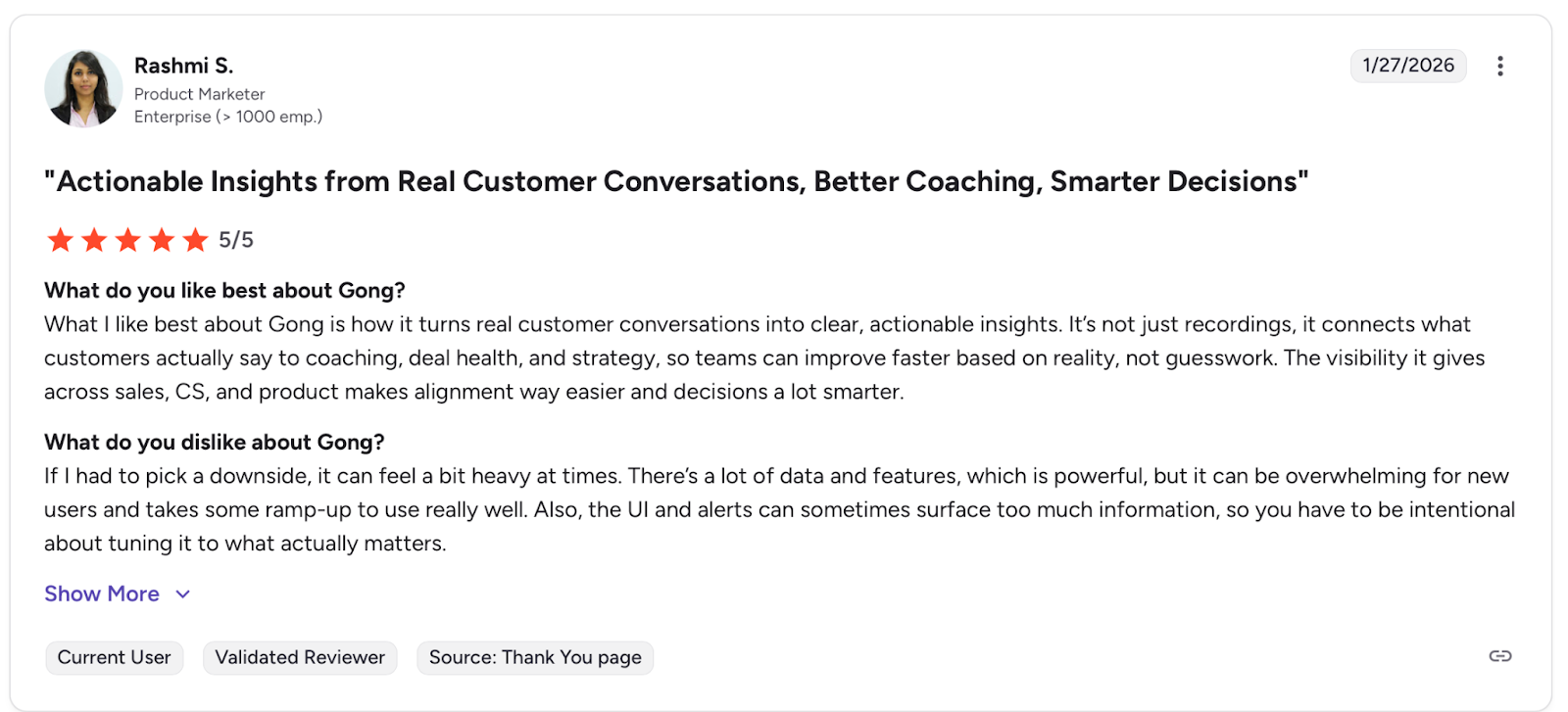Click the first rating star
Image resolution: width=1568 pixels, height=712 pixels.
(61, 240)
